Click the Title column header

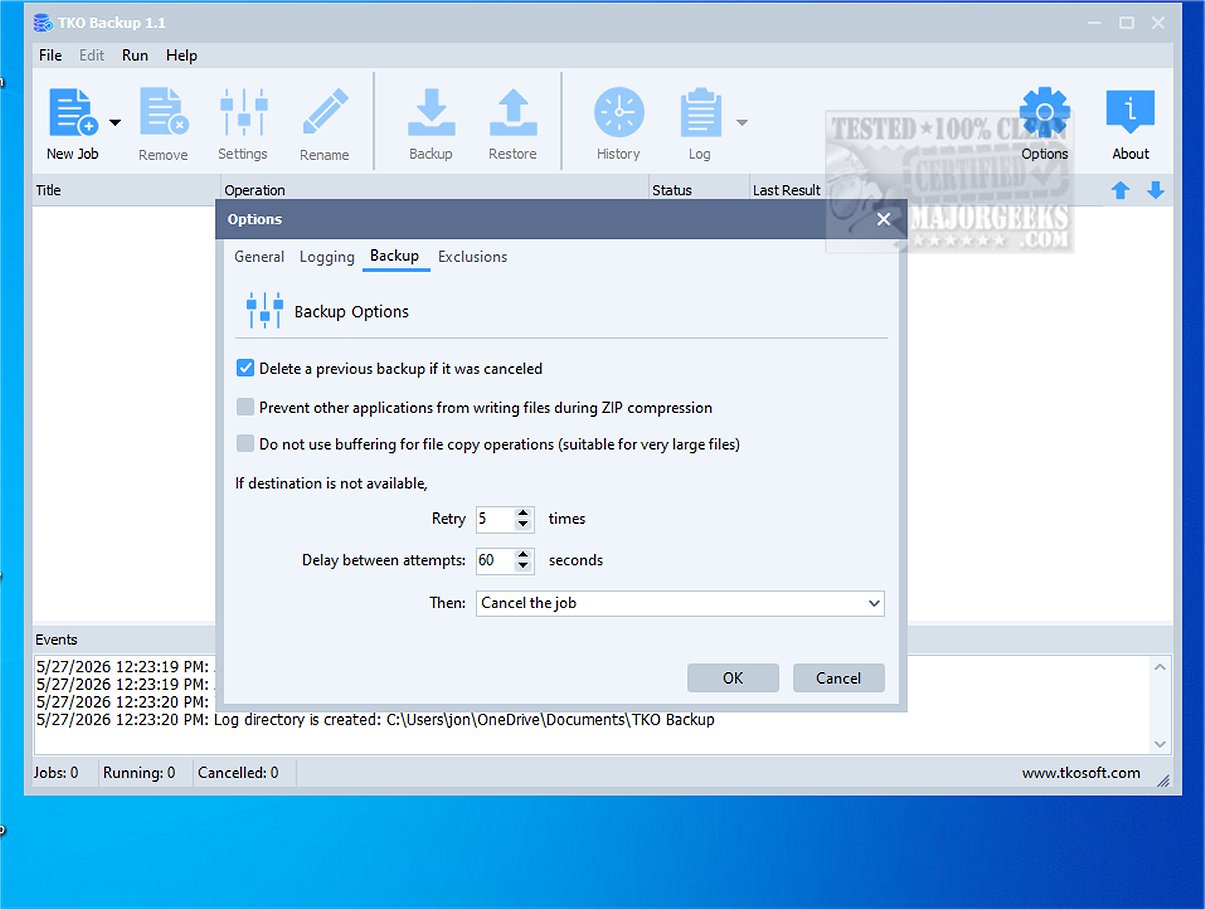(x=126, y=190)
